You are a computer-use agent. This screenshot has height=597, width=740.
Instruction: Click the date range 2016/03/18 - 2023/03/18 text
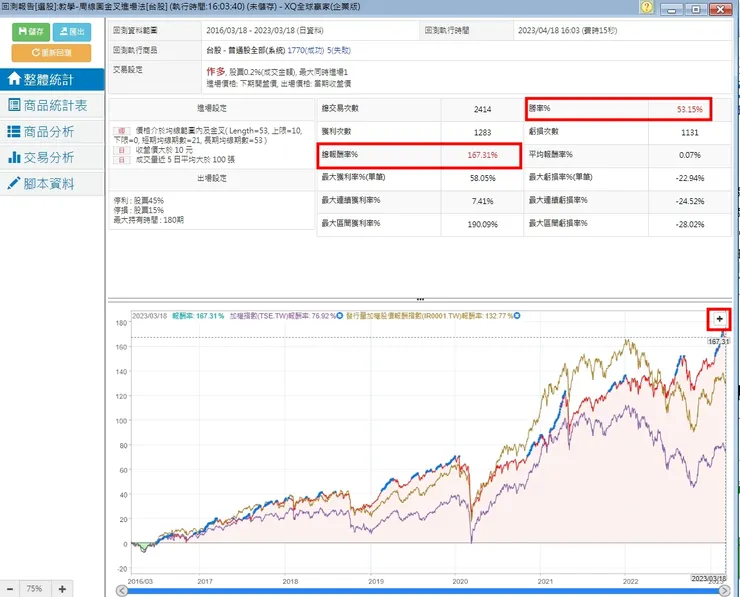(265, 31)
